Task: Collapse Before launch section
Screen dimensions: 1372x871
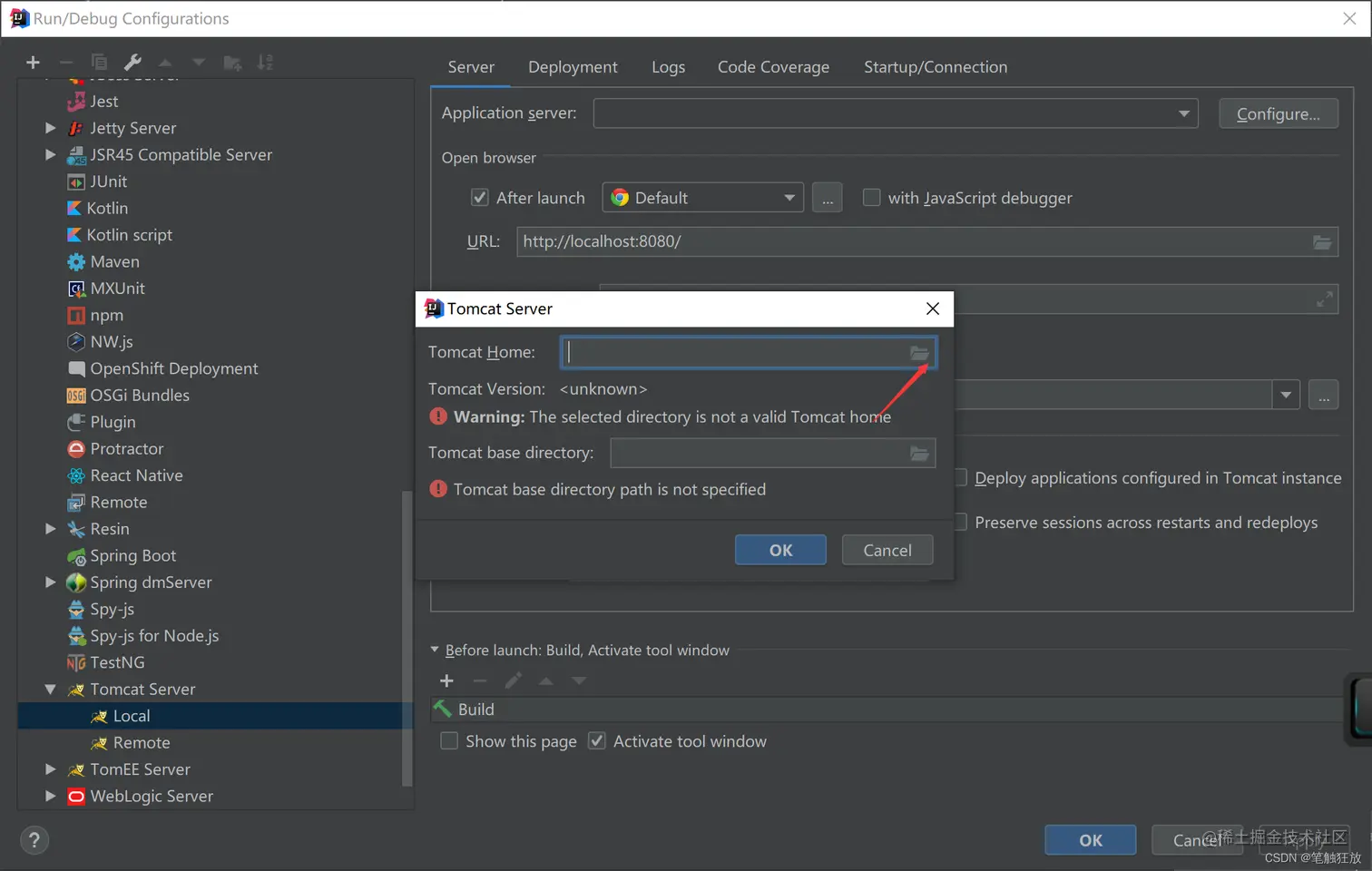Action: (x=435, y=650)
